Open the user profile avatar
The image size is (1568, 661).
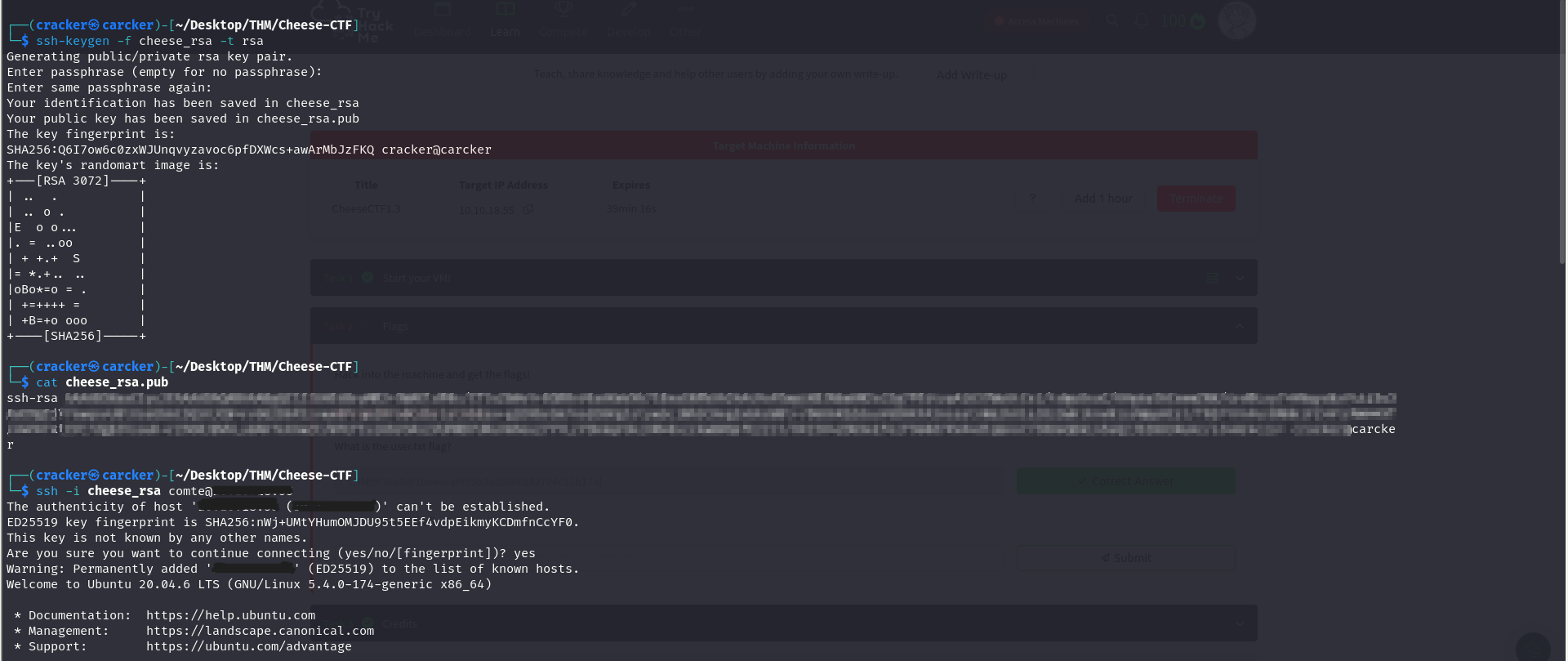1236,20
